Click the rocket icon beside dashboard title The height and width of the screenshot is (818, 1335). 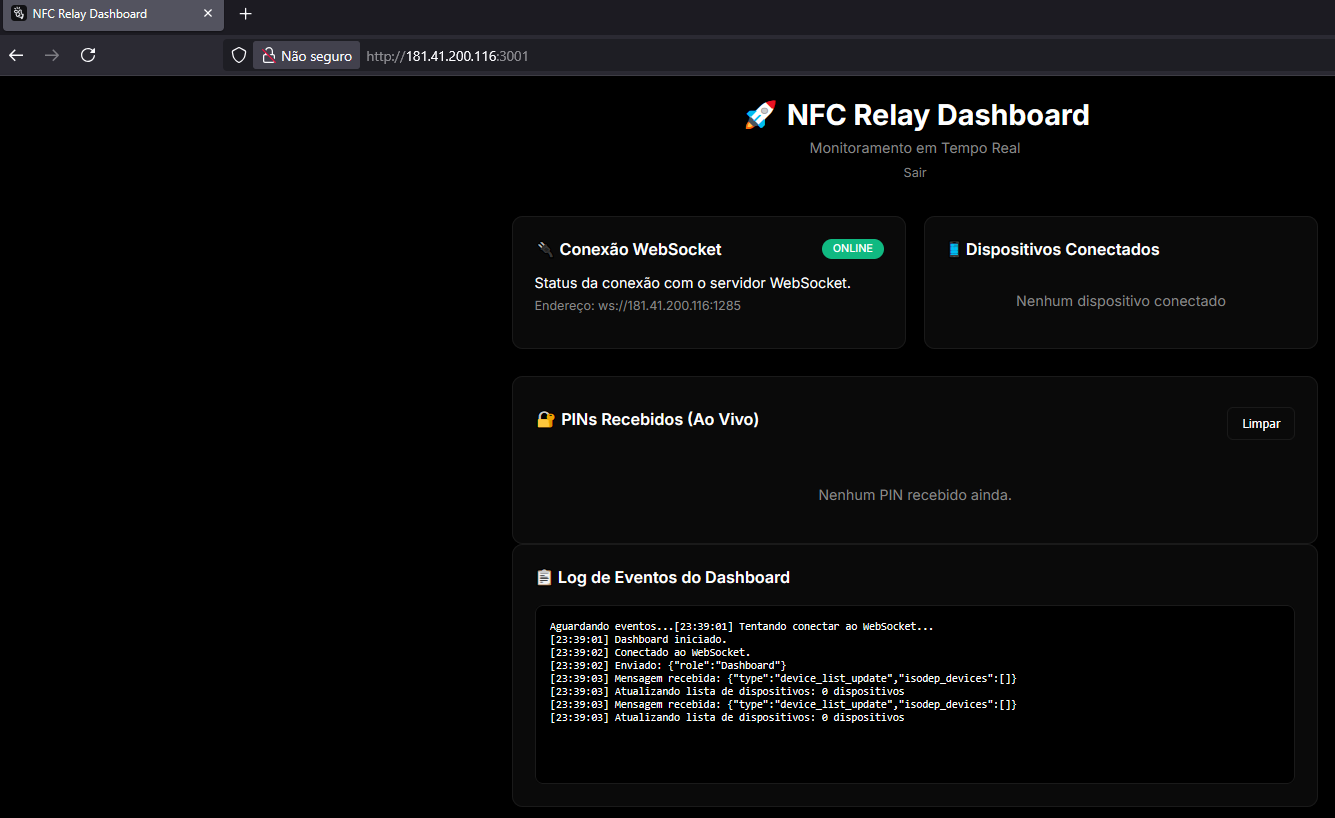[760, 116]
